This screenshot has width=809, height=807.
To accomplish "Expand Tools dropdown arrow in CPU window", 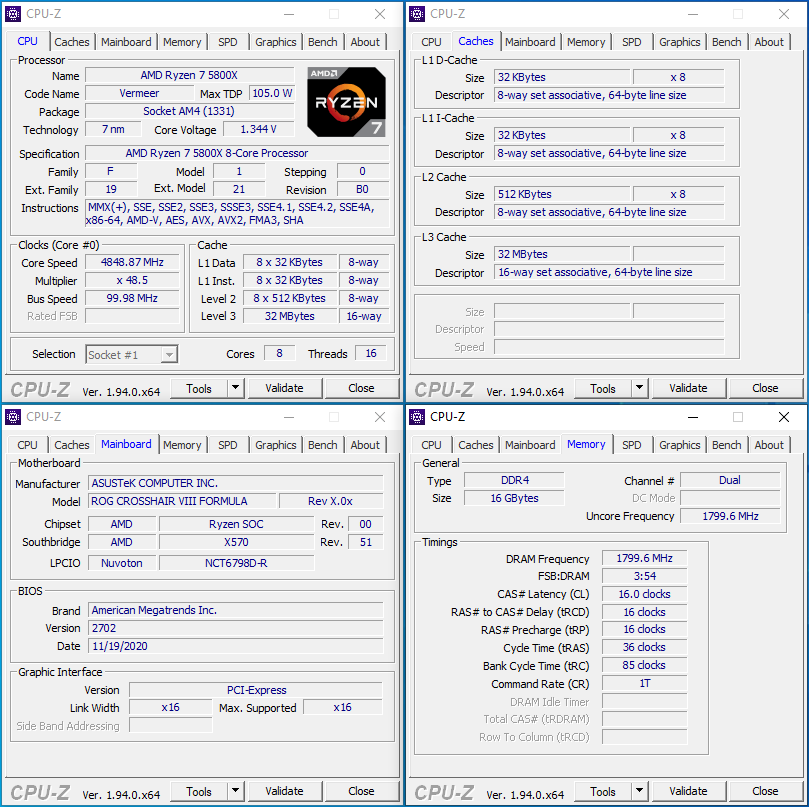I will tap(235, 388).
